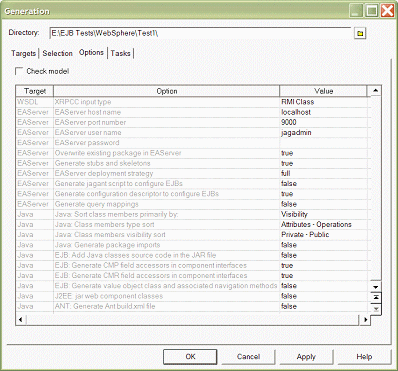Select value for ANT: Generate Ant build.xml file
Viewport: 398px width, 371px height.
coord(323,306)
